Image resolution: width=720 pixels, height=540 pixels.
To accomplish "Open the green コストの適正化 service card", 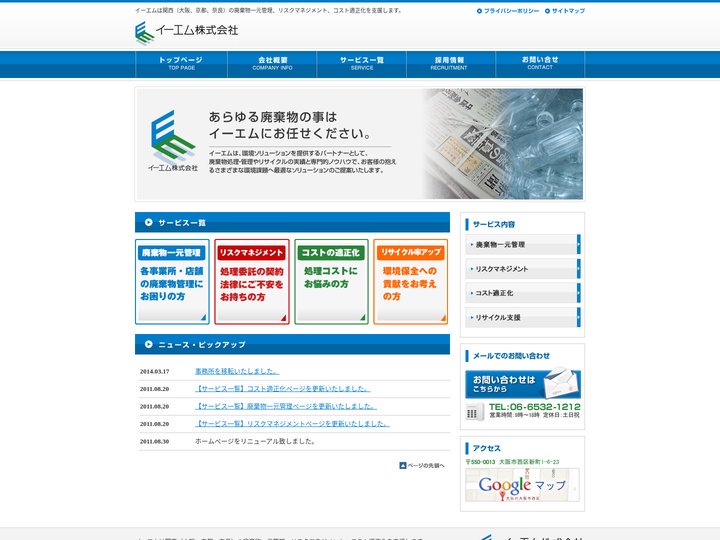I will point(331,281).
